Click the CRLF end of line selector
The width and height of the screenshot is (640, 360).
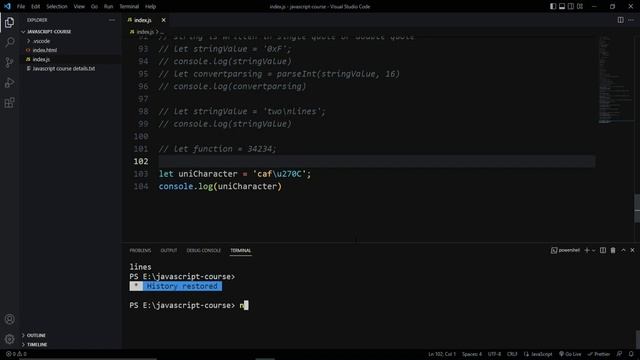[x=512, y=354]
